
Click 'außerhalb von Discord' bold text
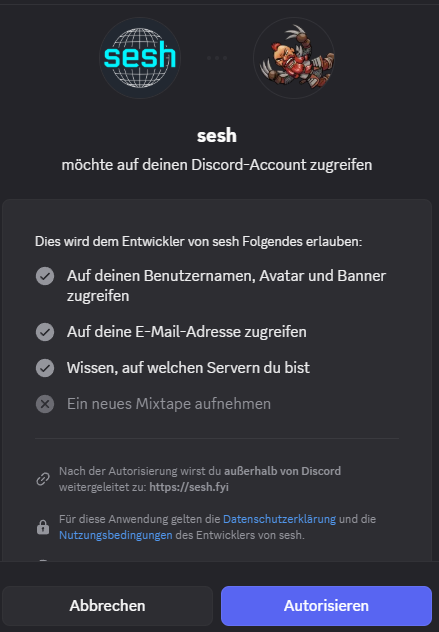pyautogui.click(x=283, y=471)
